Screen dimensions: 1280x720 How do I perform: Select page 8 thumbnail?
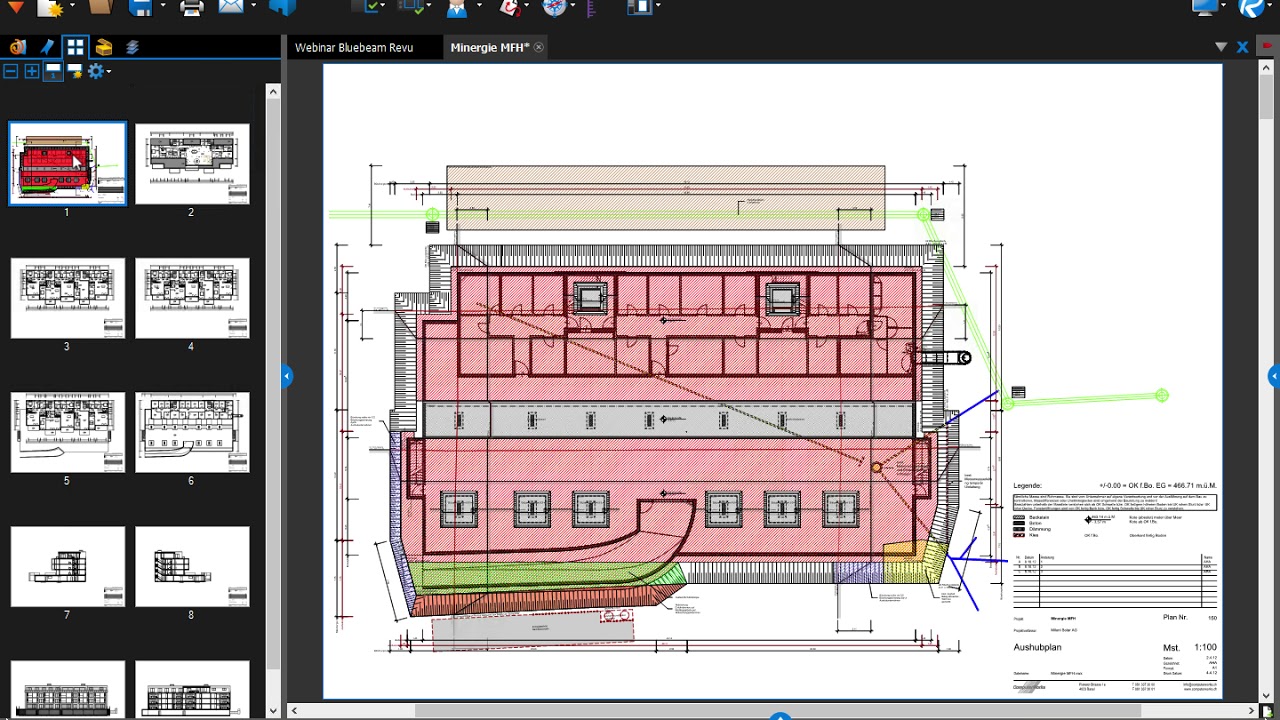coord(192,566)
